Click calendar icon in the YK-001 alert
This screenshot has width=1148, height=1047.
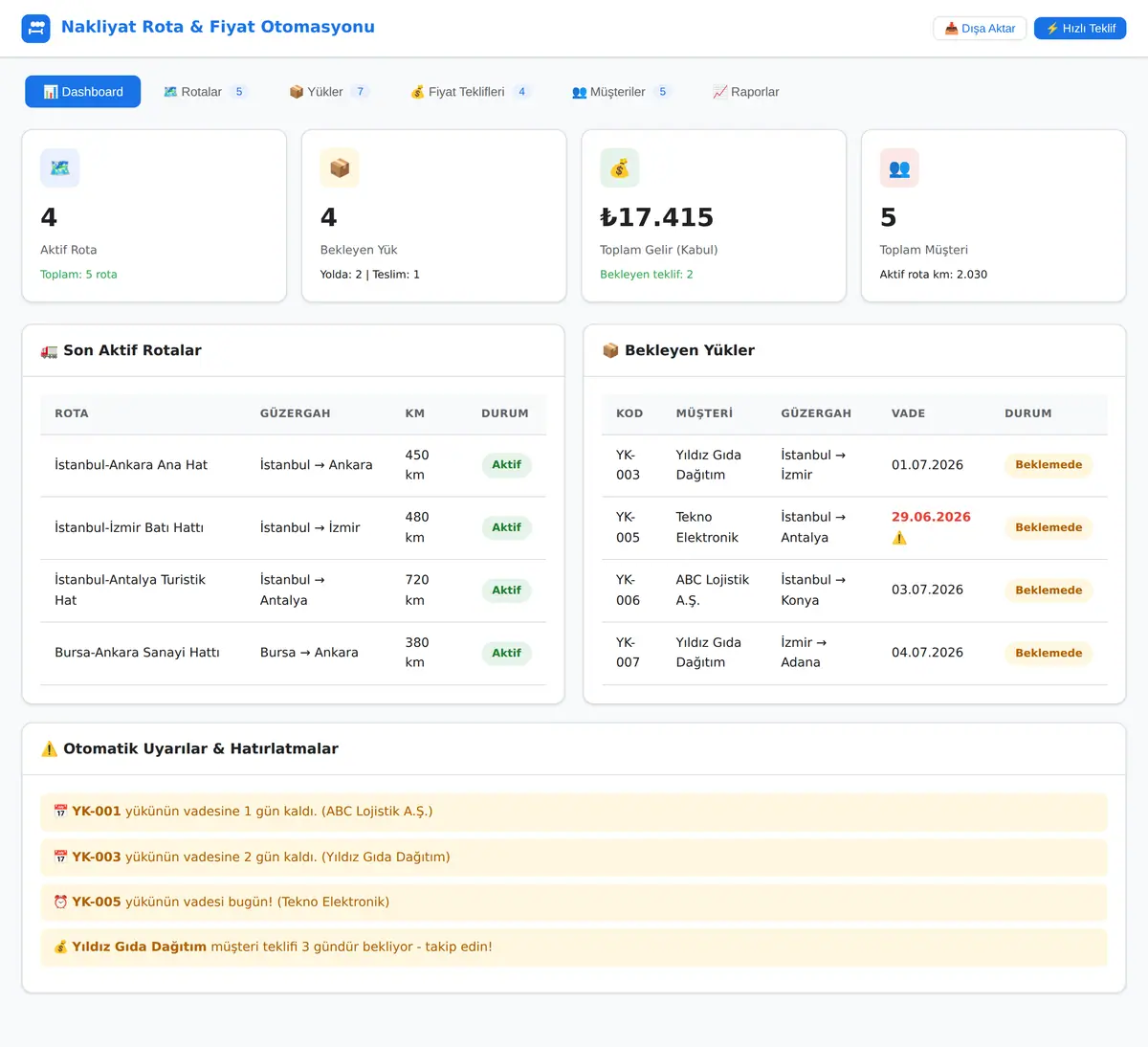[60, 812]
